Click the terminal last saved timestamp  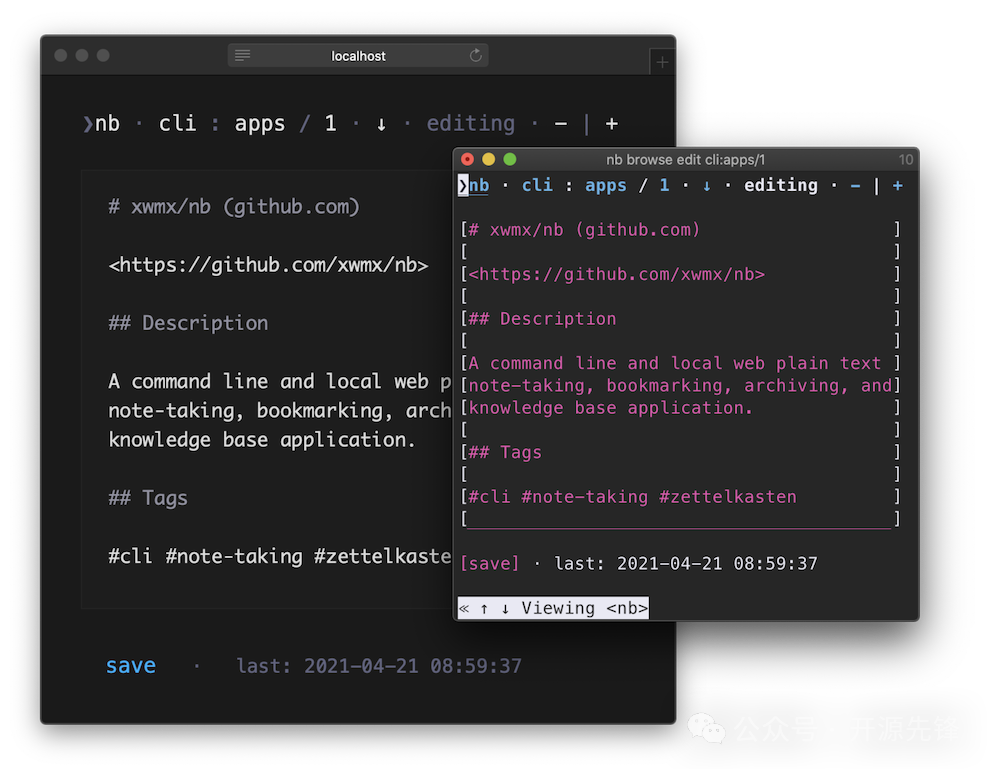[x=686, y=563]
